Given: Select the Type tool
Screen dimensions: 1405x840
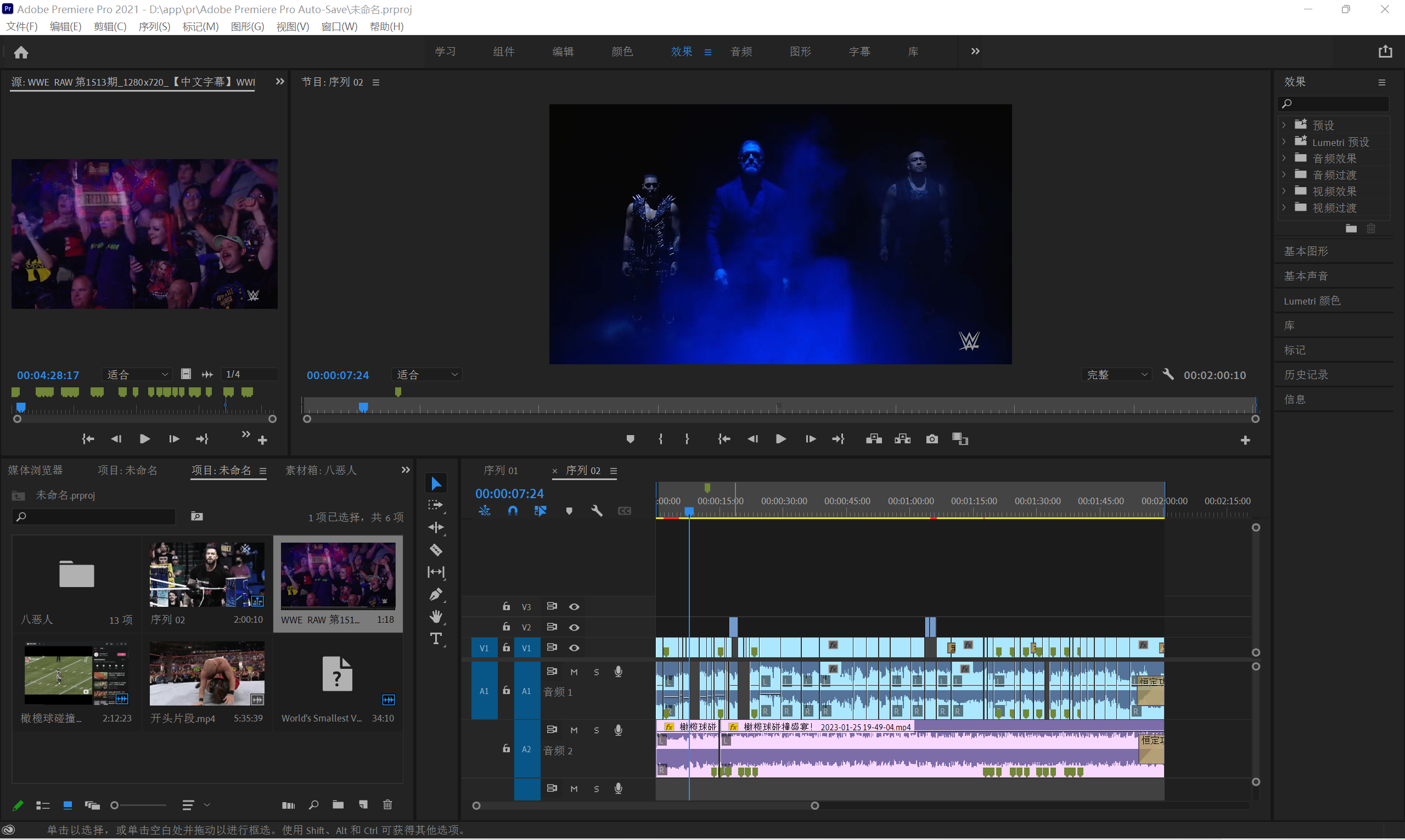Looking at the screenshot, I should (436, 639).
